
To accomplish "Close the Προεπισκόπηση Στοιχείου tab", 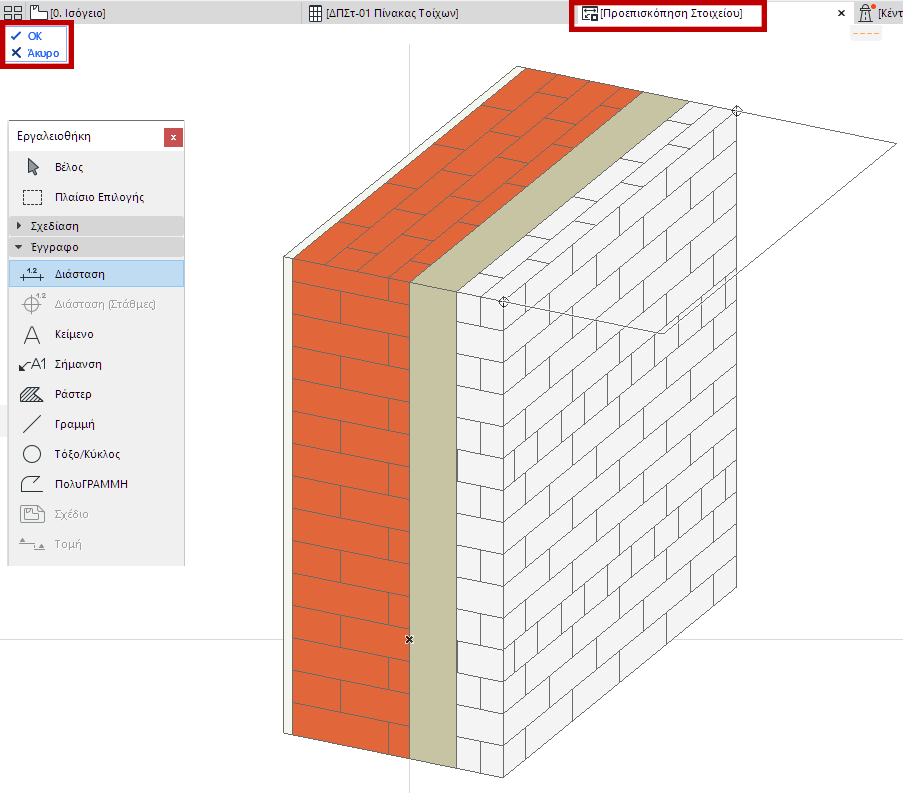I will pos(841,13).
